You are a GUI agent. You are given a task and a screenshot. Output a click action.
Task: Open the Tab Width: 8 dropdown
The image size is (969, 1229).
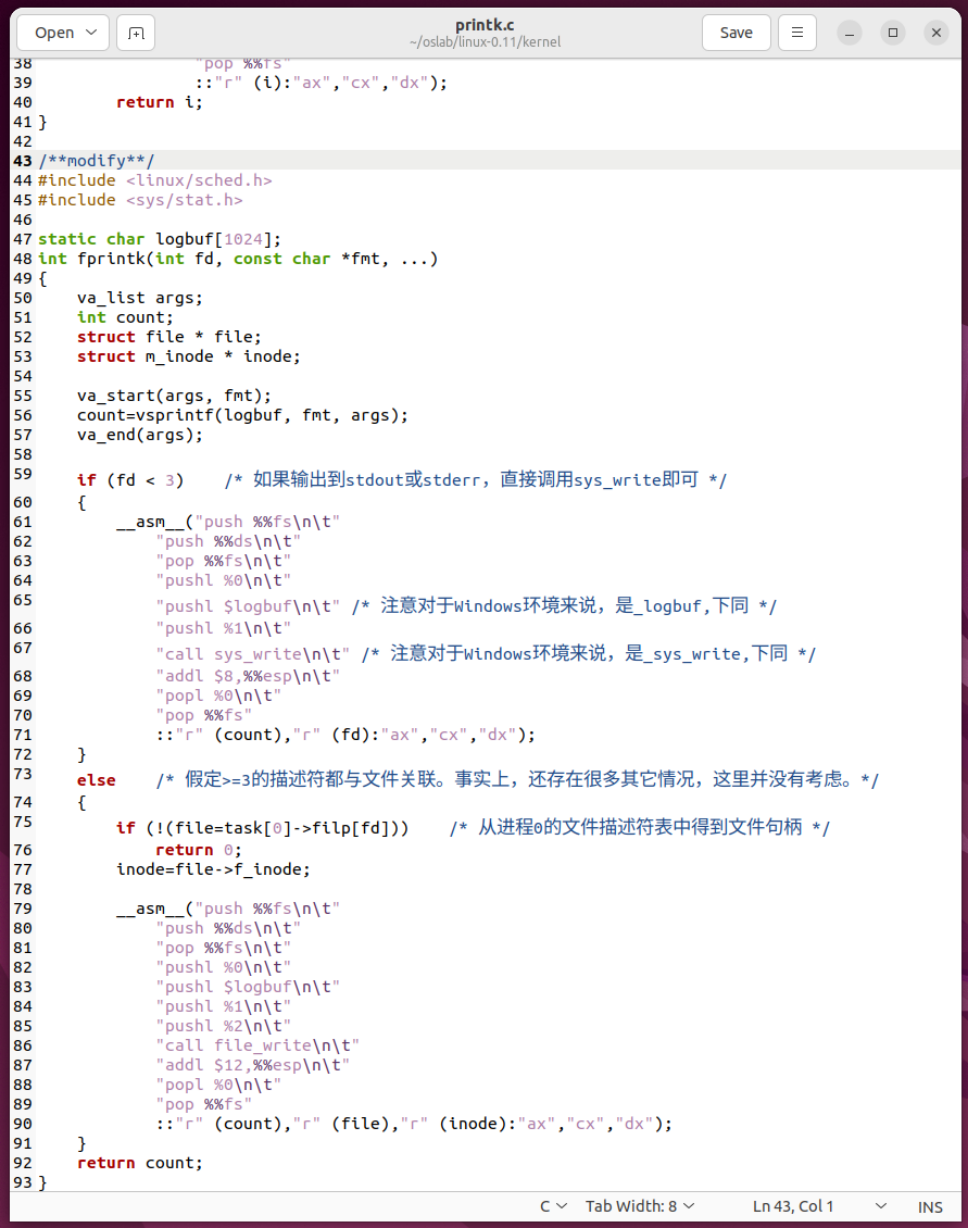click(640, 1207)
